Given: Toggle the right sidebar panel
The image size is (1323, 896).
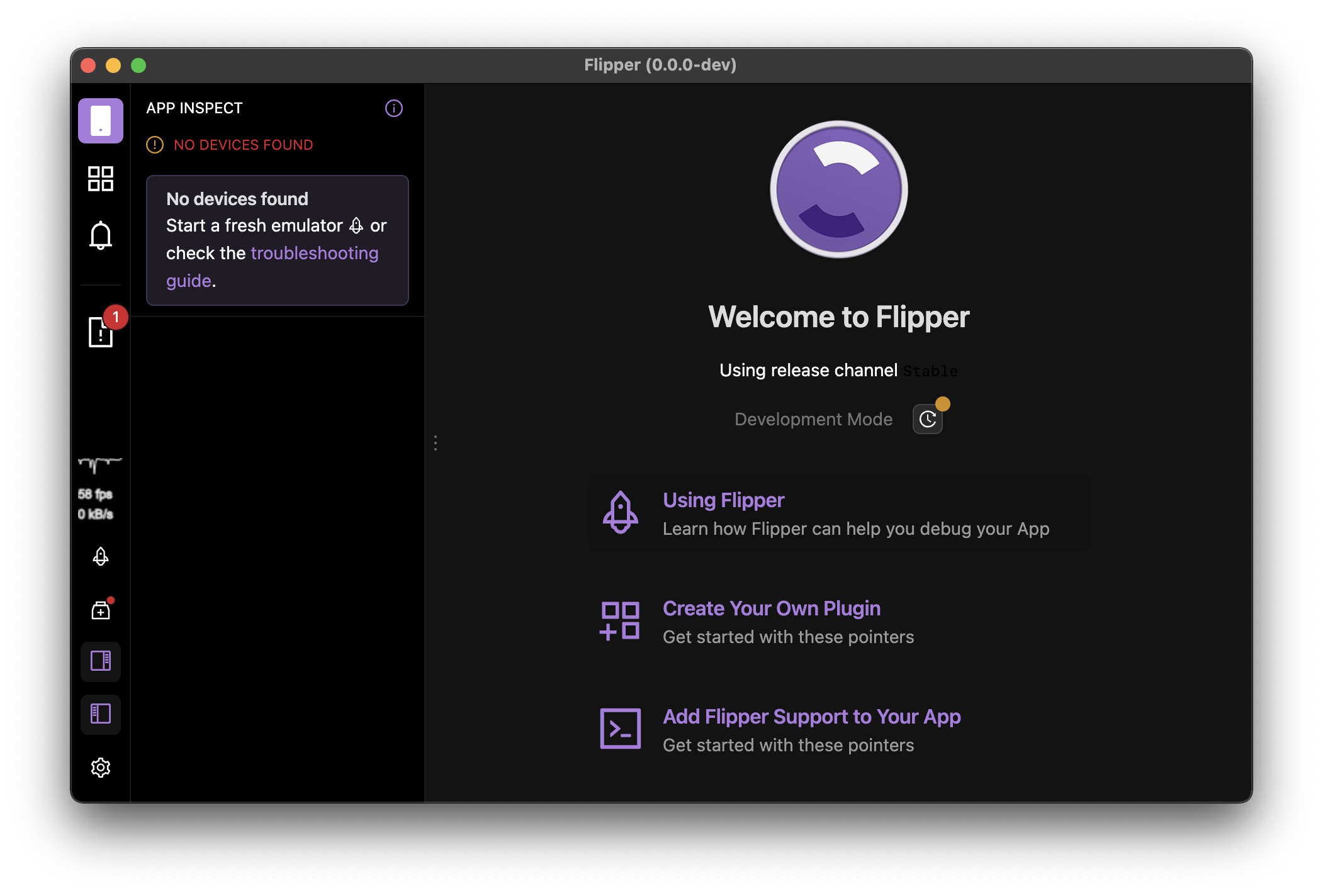Looking at the screenshot, I should (101, 661).
